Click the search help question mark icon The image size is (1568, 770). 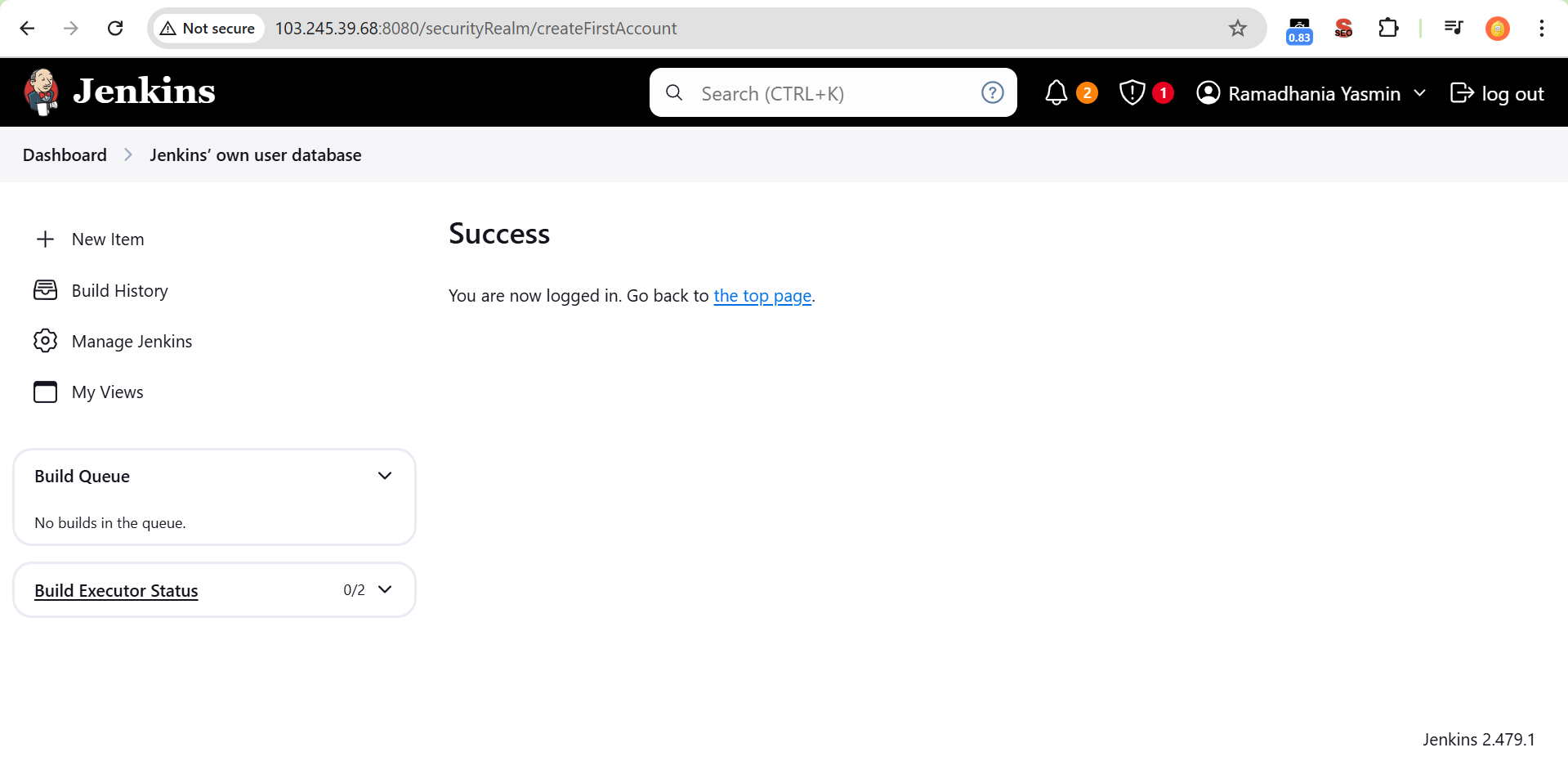point(992,92)
